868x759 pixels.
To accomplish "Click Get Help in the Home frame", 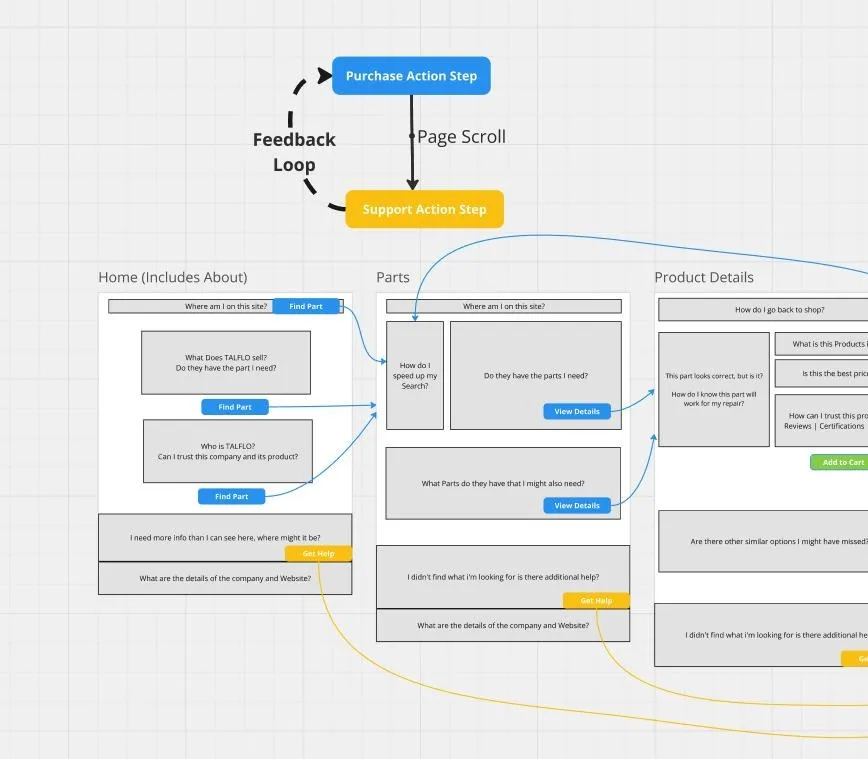I will (x=318, y=554).
